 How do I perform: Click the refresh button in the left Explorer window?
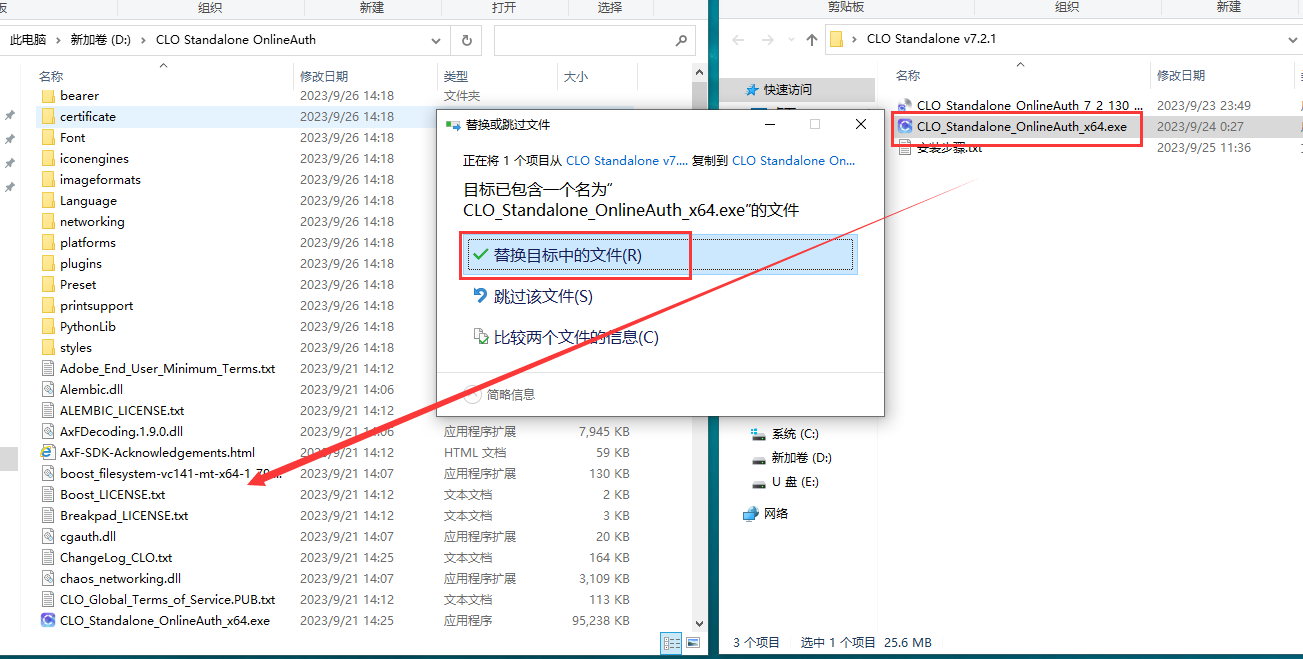point(466,41)
